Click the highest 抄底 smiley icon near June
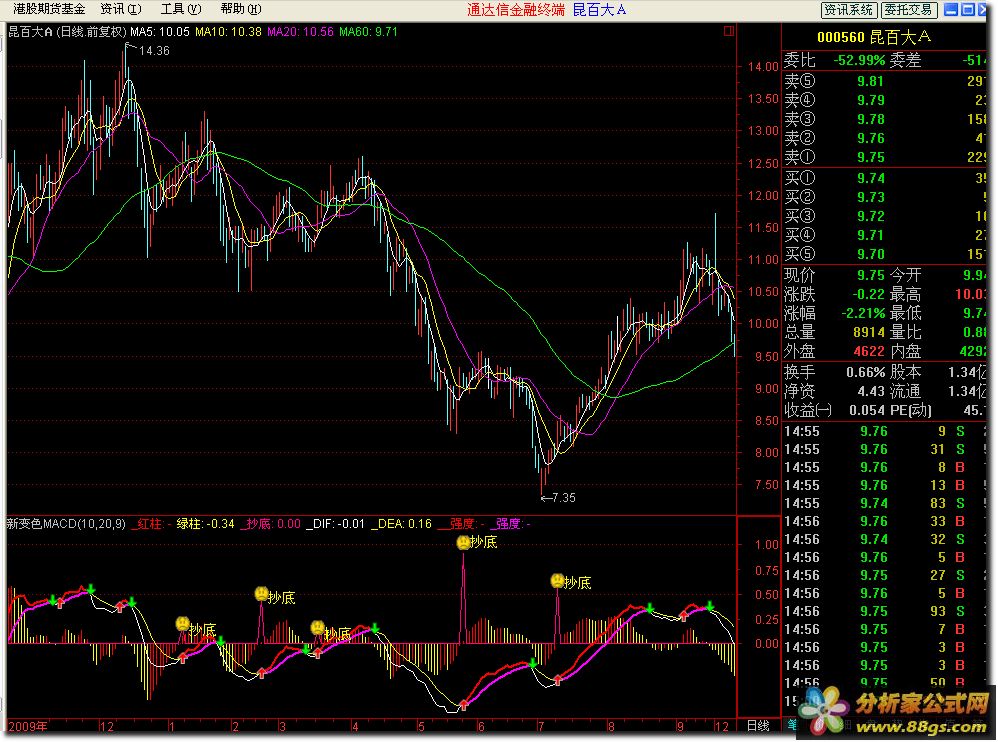998x742 pixels. (x=463, y=542)
